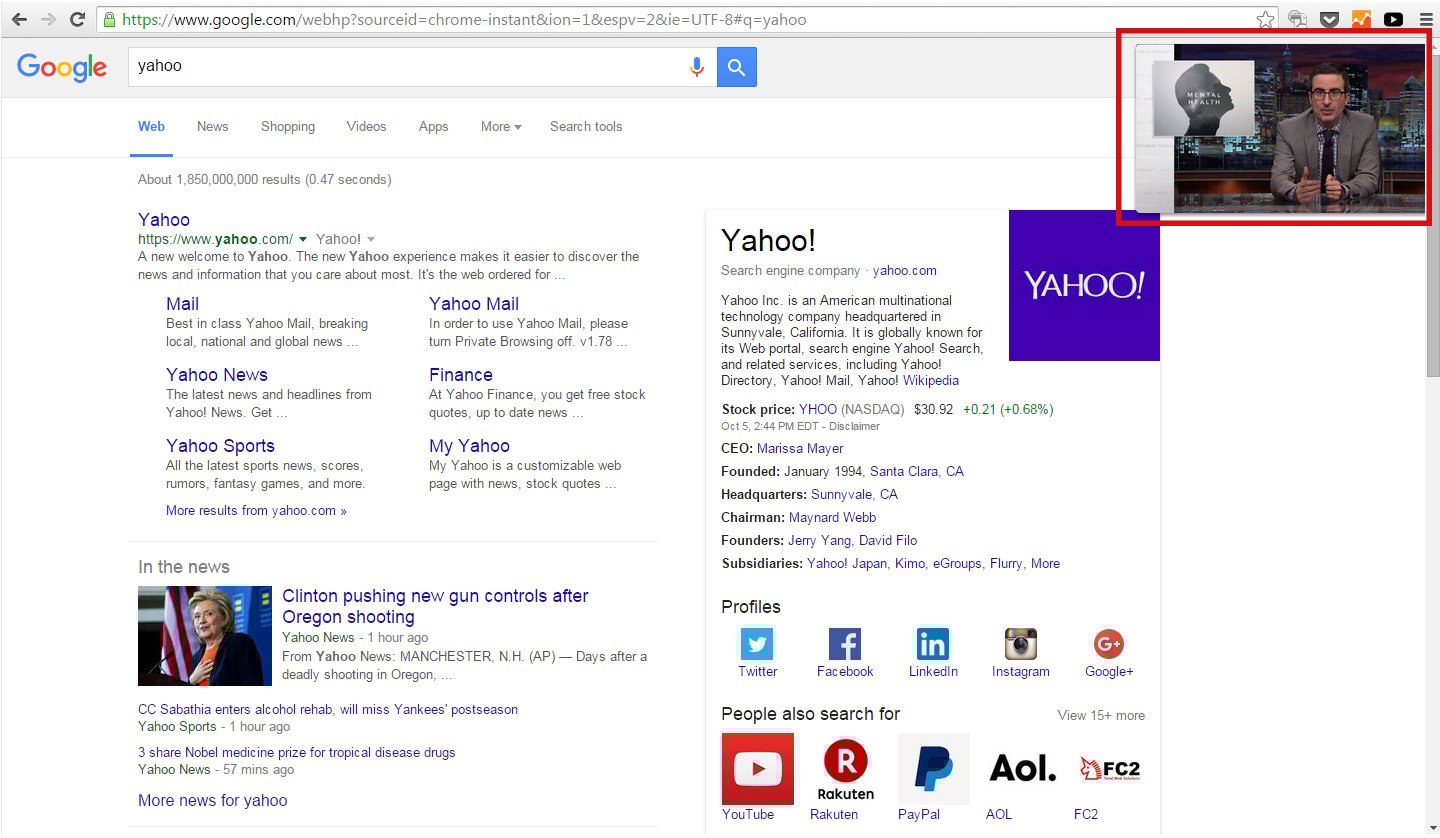The width and height of the screenshot is (1440, 838).
Task: Open the orange analytics extension icon
Action: click(x=1361, y=19)
